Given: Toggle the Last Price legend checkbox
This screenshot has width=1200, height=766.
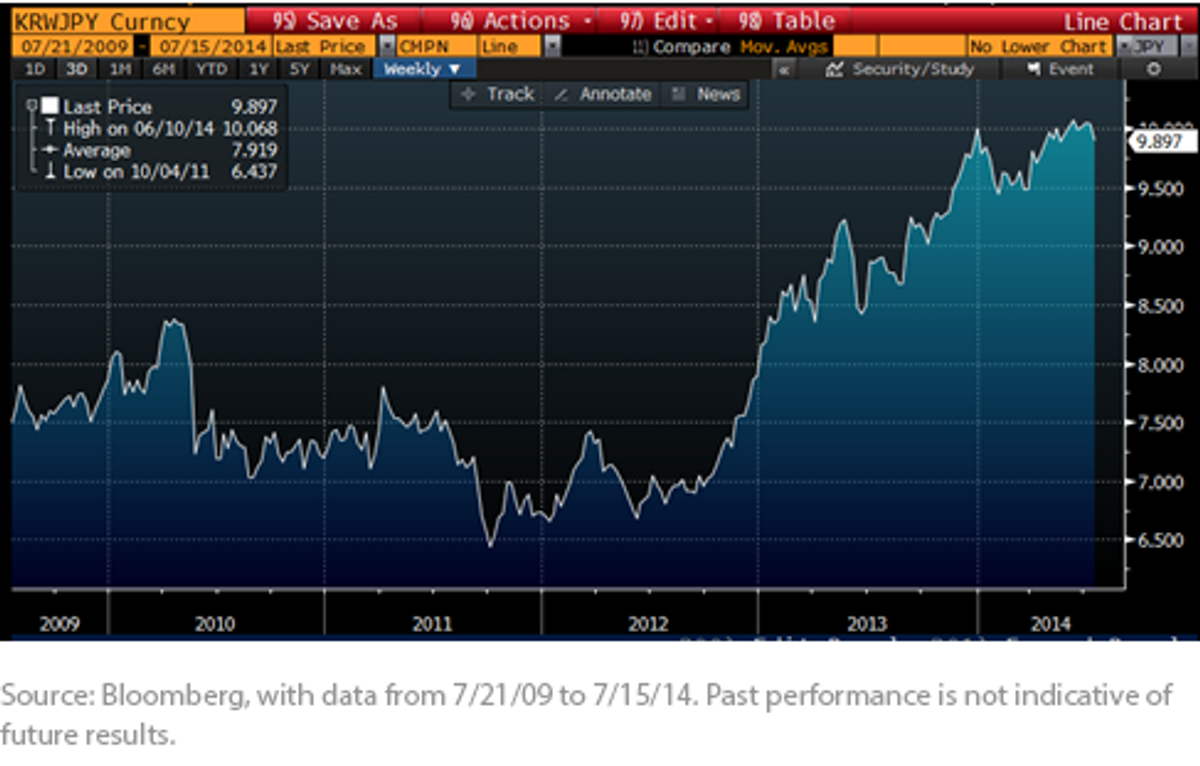Looking at the screenshot, I should (50, 107).
